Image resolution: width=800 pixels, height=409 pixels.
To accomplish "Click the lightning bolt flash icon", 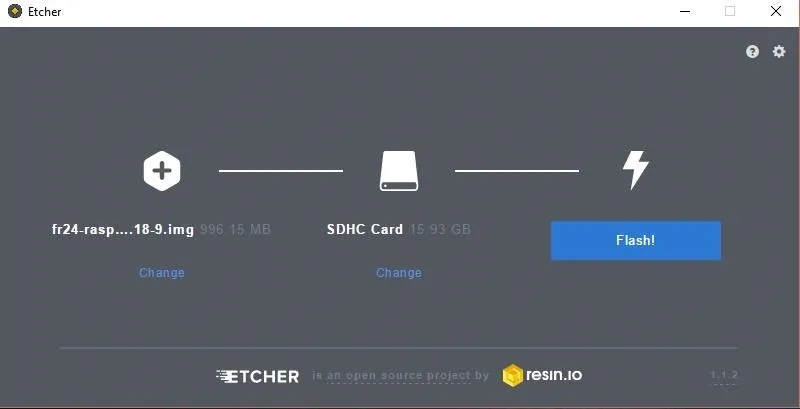I will click(x=636, y=170).
